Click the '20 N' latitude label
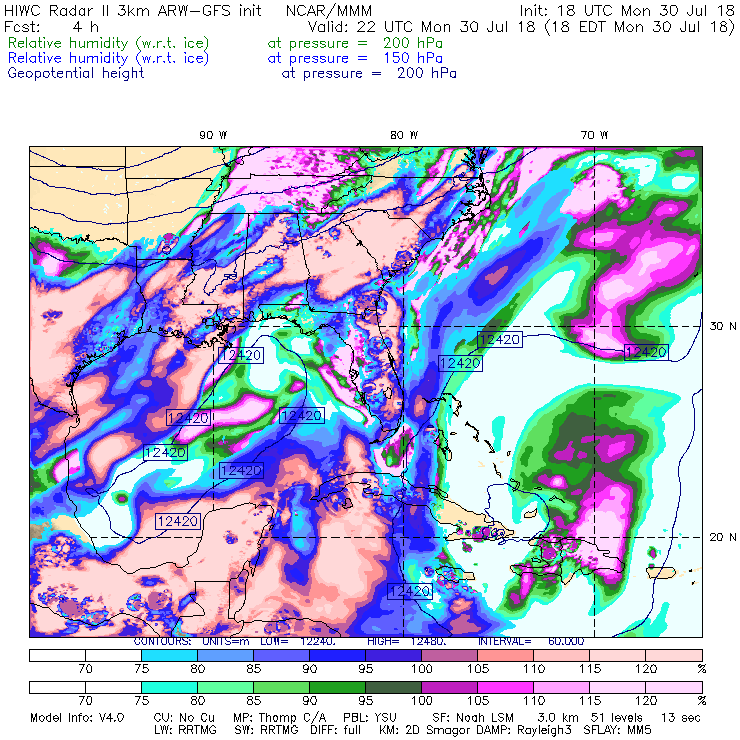 [723, 537]
